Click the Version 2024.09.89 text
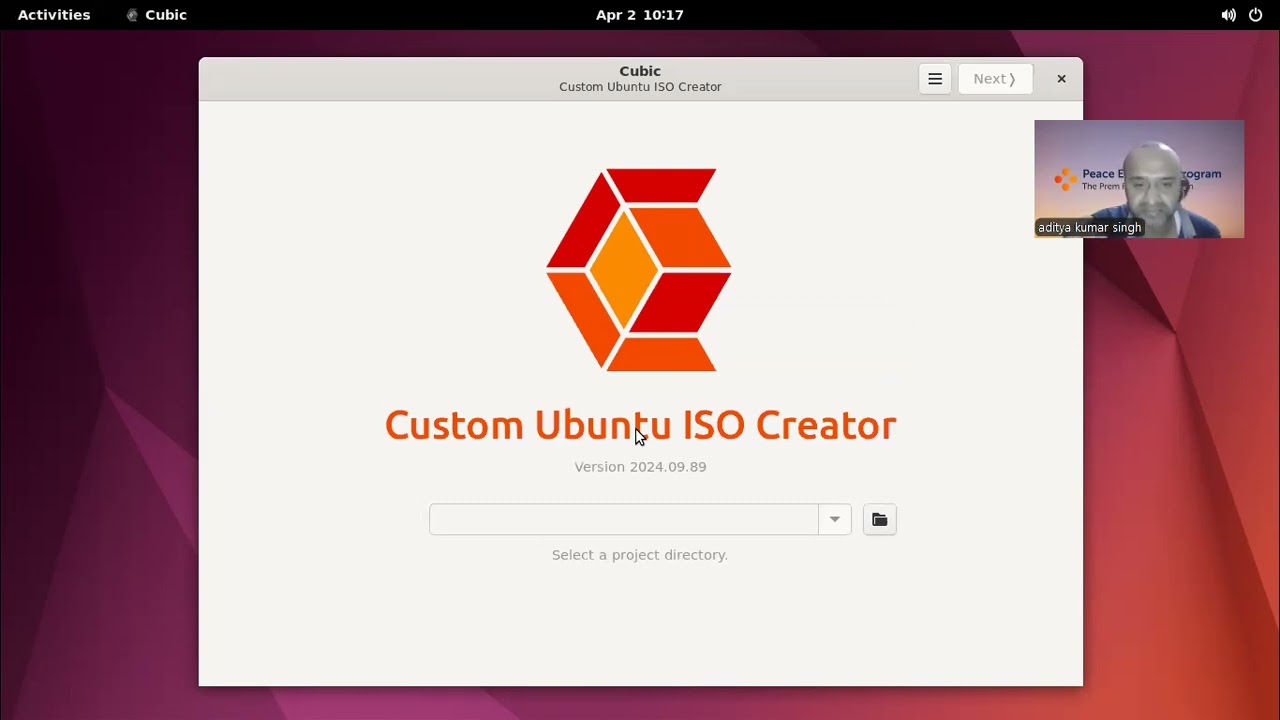Image resolution: width=1280 pixels, height=720 pixels. (640, 467)
